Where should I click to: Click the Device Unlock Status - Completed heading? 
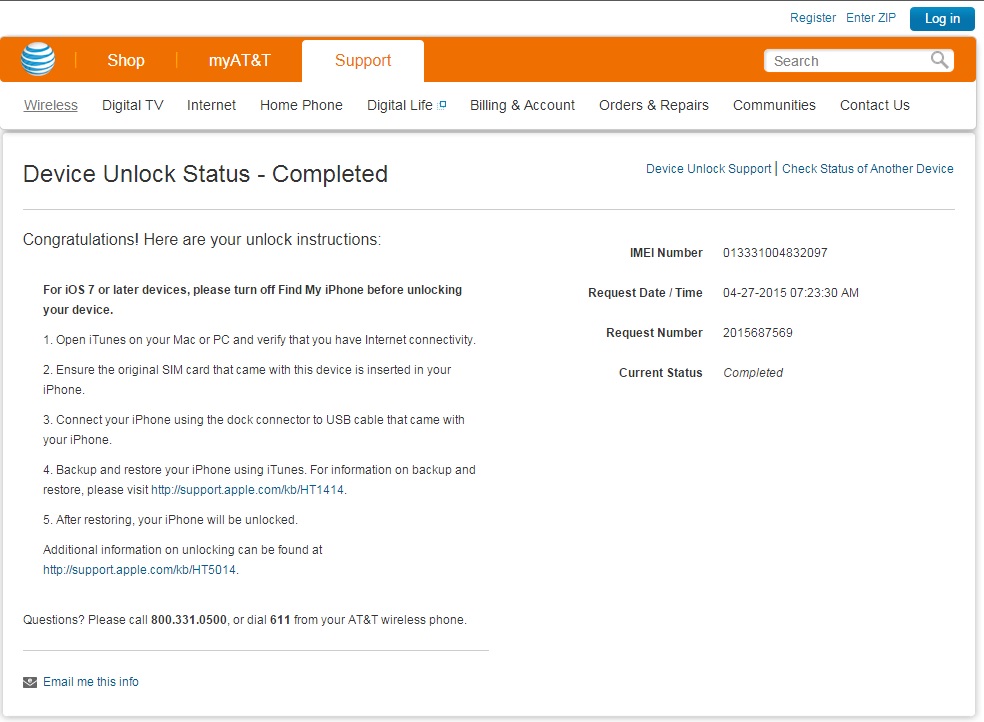point(205,174)
